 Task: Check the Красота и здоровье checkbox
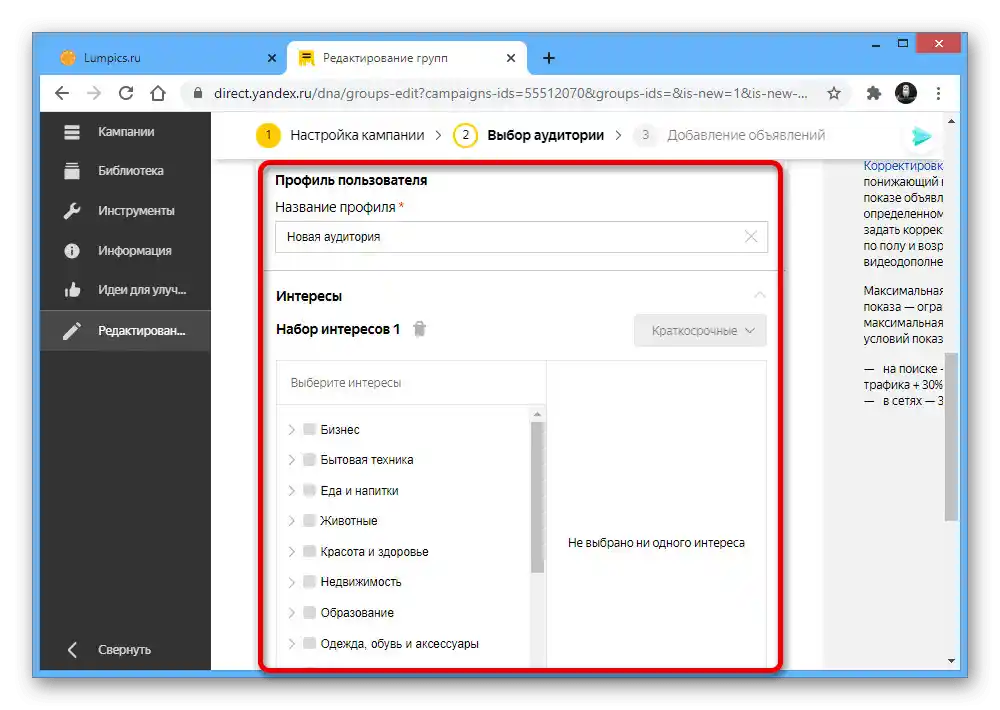pyautogui.click(x=309, y=551)
